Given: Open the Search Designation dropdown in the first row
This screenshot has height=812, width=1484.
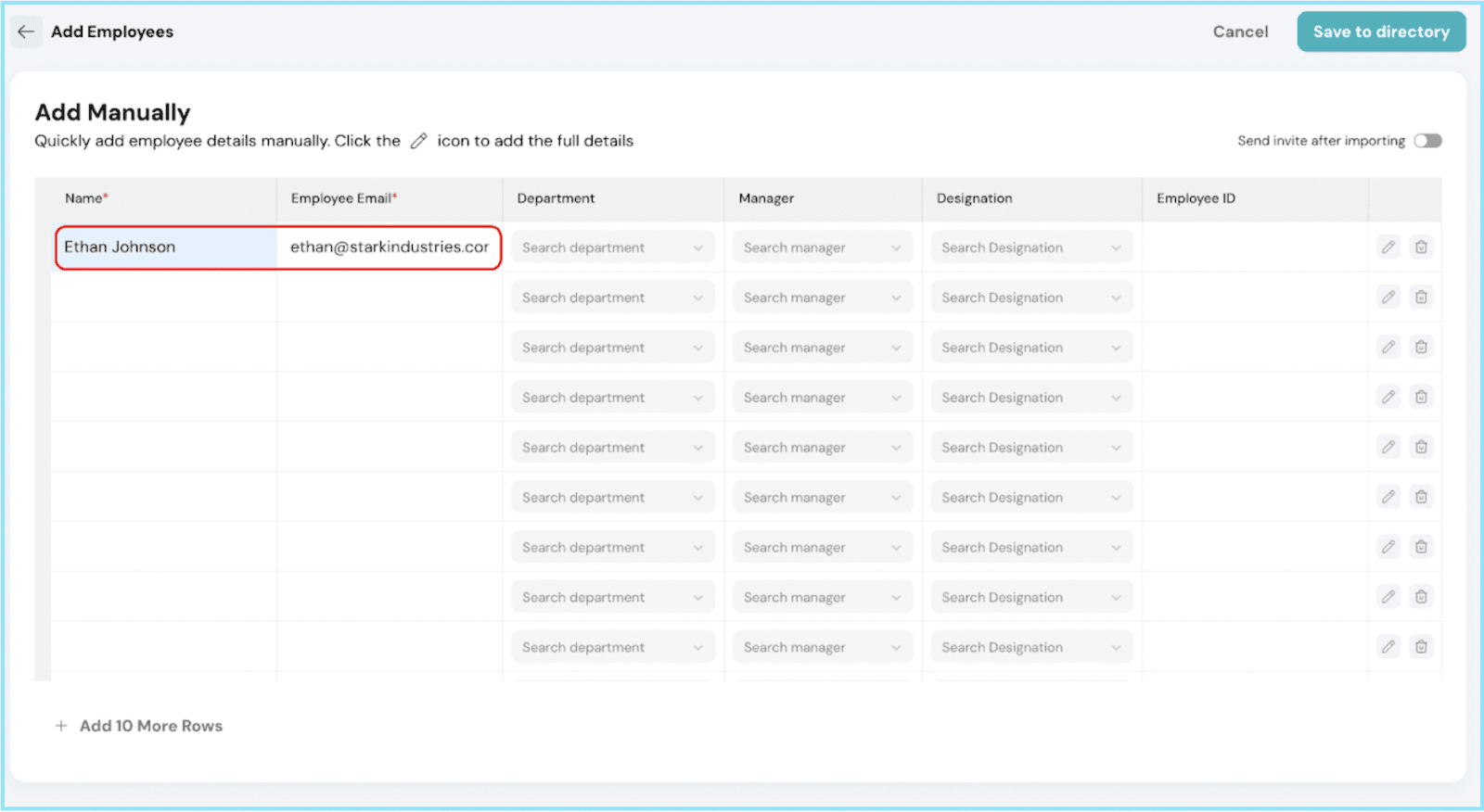Looking at the screenshot, I should pos(1031,247).
